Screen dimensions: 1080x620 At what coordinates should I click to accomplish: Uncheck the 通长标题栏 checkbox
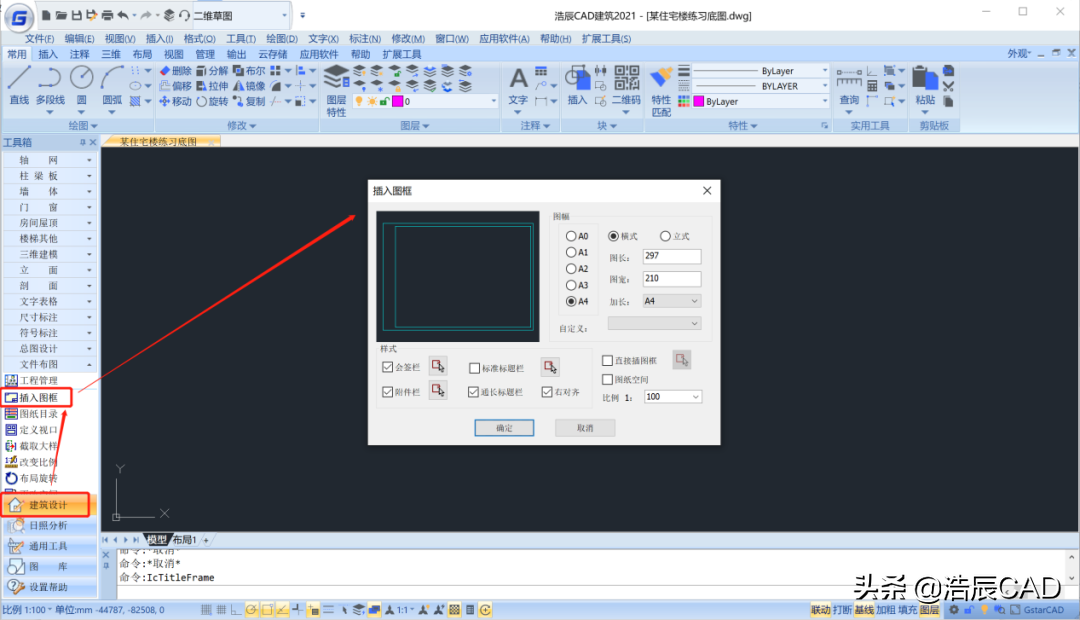pos(473,392)
